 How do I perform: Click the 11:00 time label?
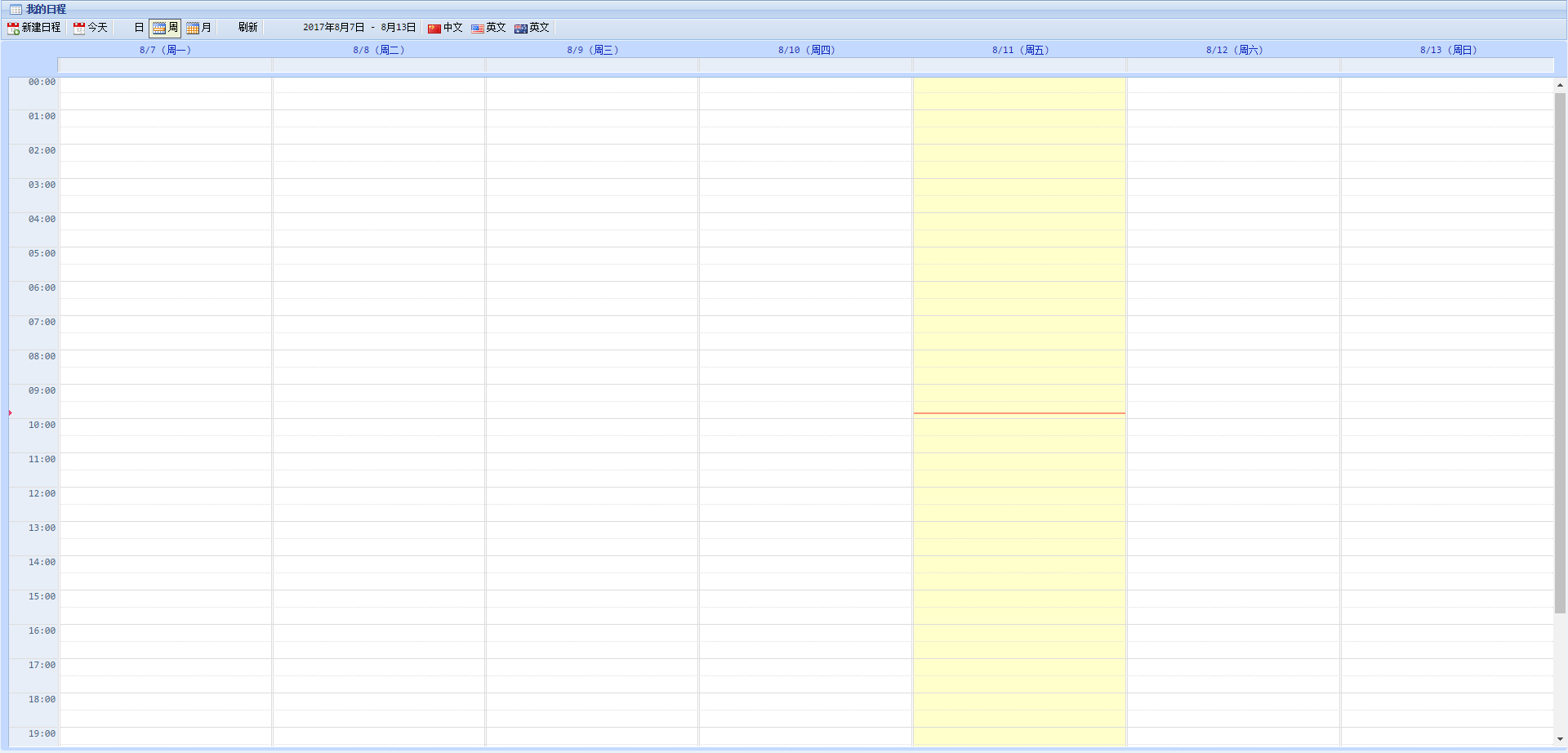(42, 459)
